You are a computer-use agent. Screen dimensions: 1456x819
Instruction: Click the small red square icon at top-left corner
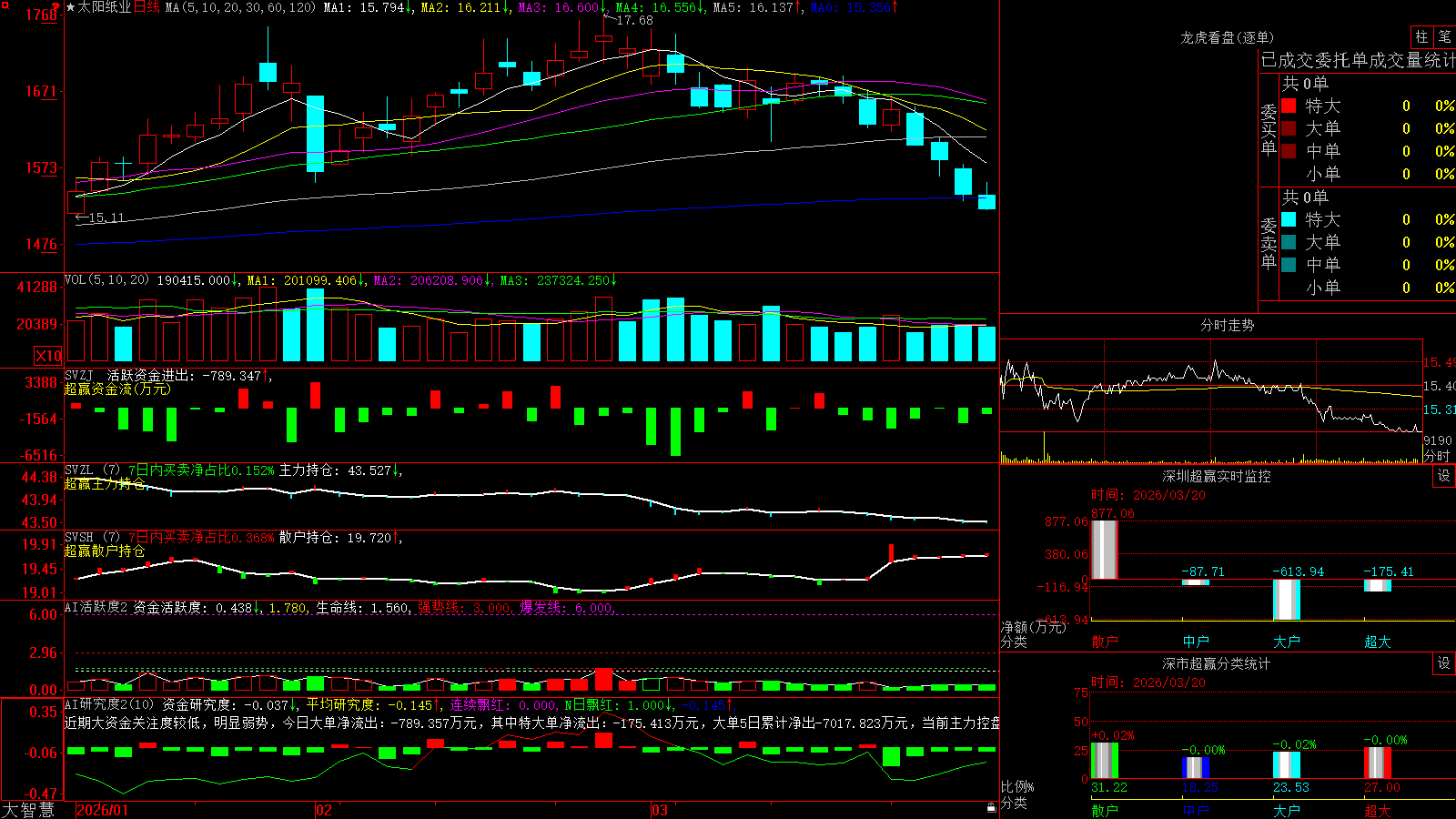click(5, 5)
